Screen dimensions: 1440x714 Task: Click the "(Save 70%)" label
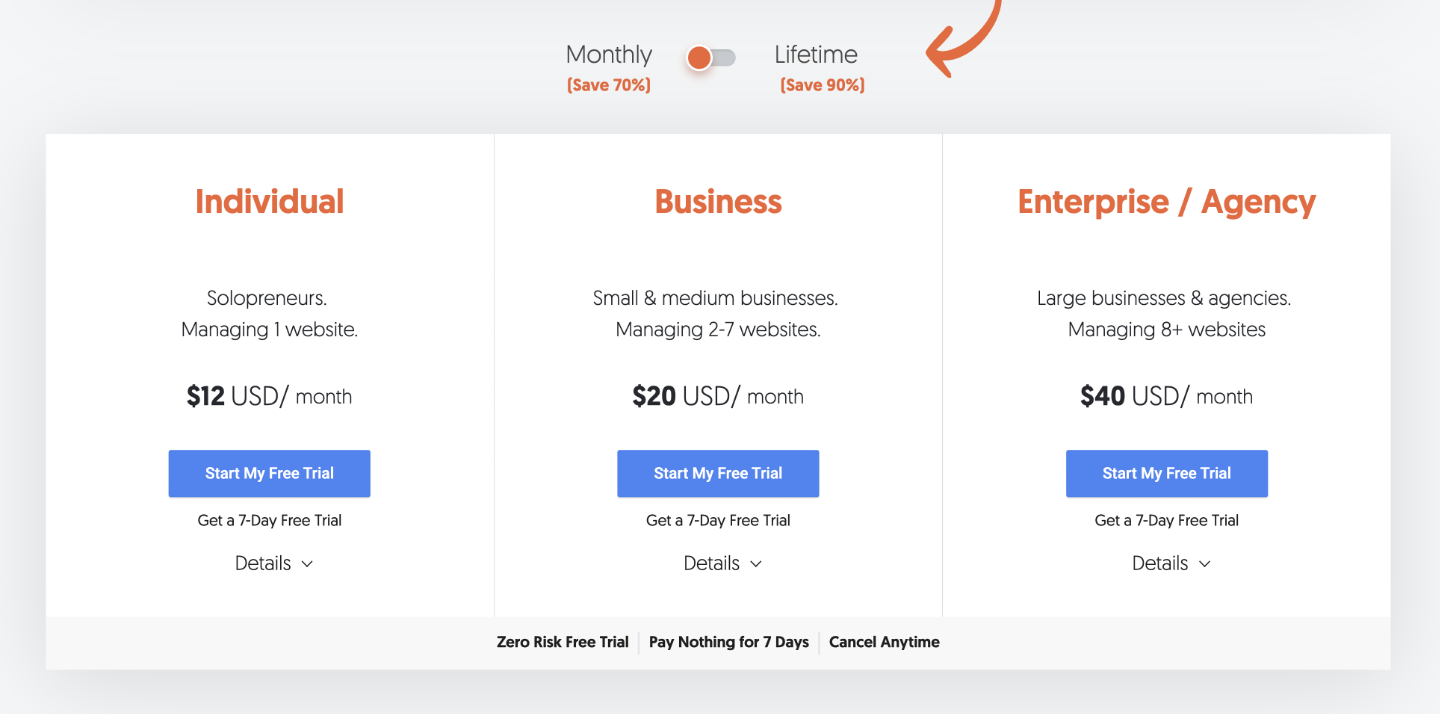[608, 86]
